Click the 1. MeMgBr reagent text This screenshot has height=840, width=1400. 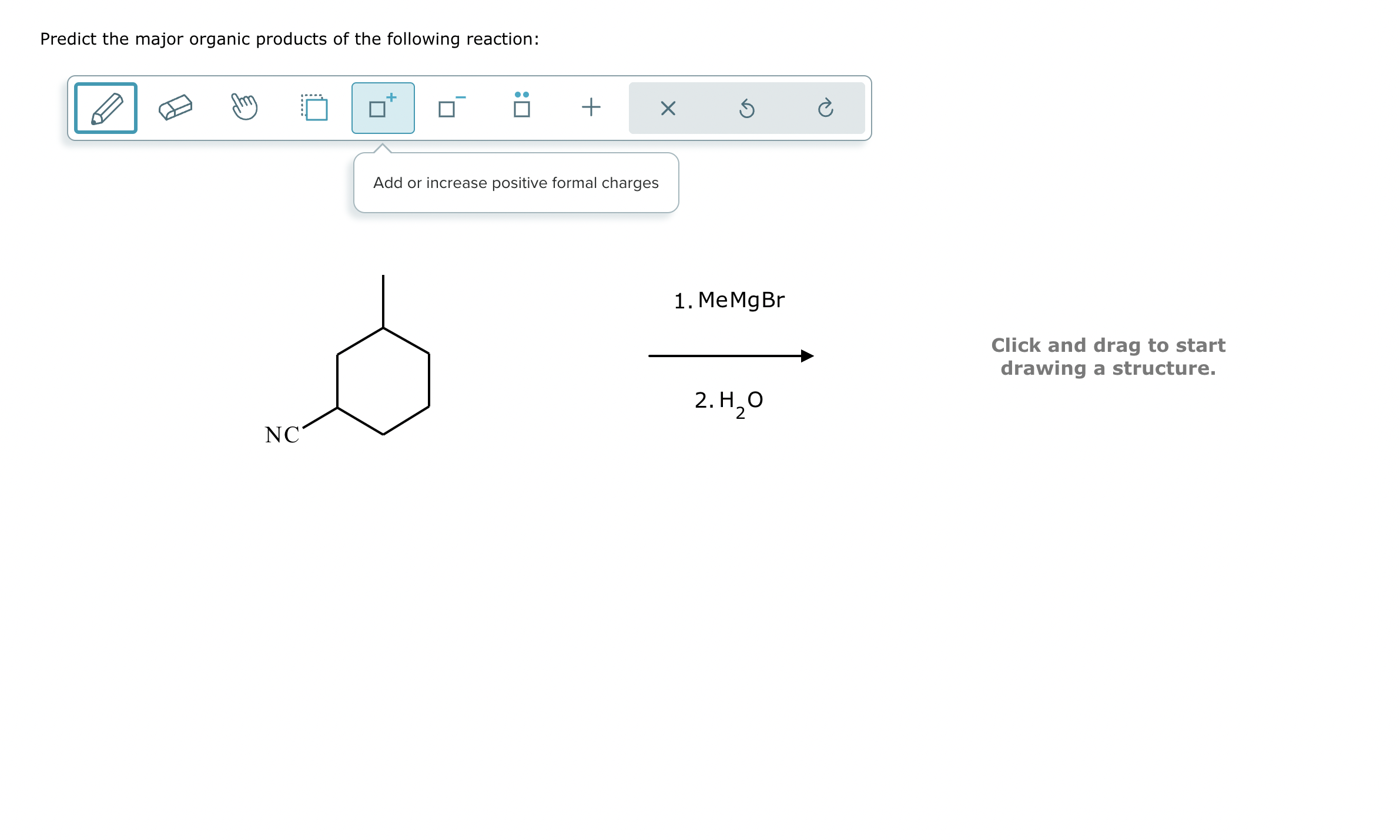click(729, 299)
